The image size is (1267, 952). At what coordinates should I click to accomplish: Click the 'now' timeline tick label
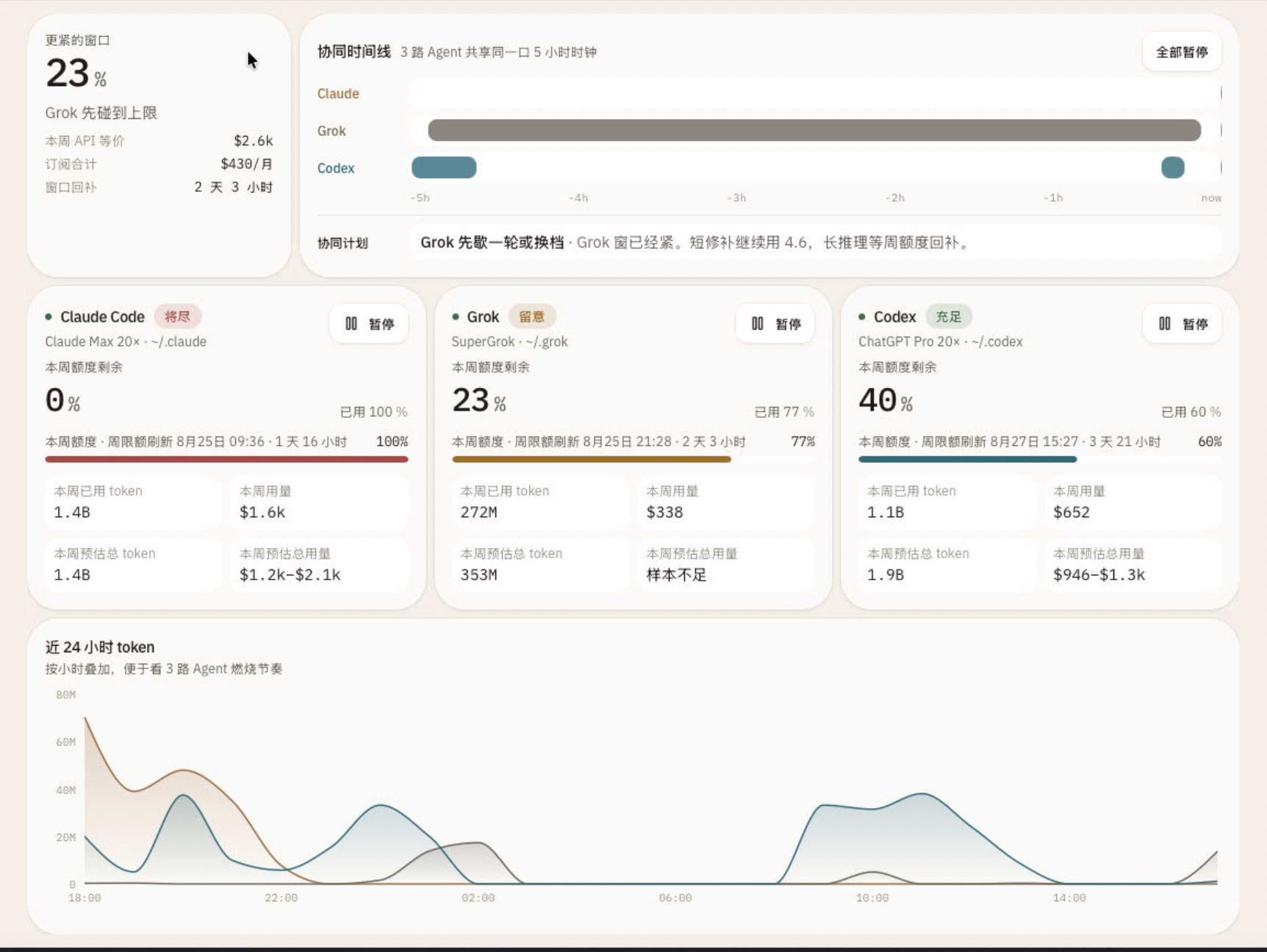1211,198
